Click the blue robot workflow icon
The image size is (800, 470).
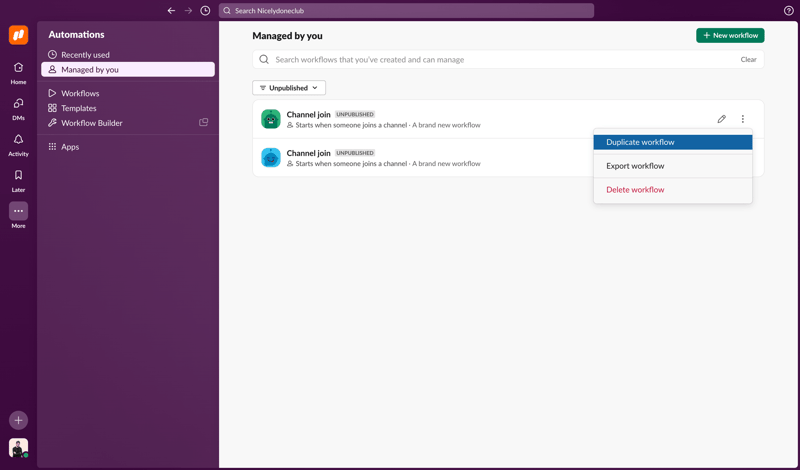point(271,158)
